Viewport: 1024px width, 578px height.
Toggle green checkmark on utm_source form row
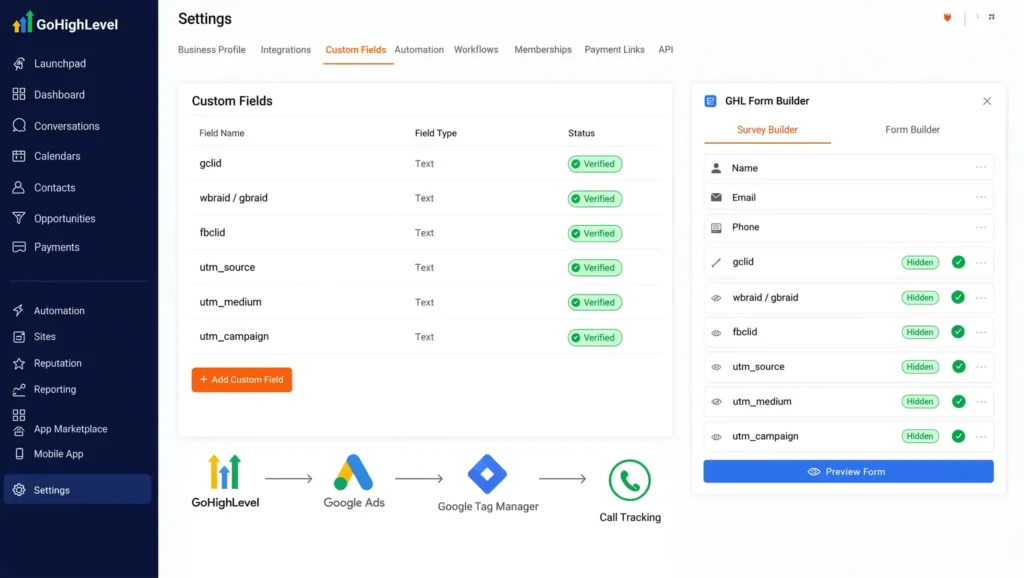point(958,366)
